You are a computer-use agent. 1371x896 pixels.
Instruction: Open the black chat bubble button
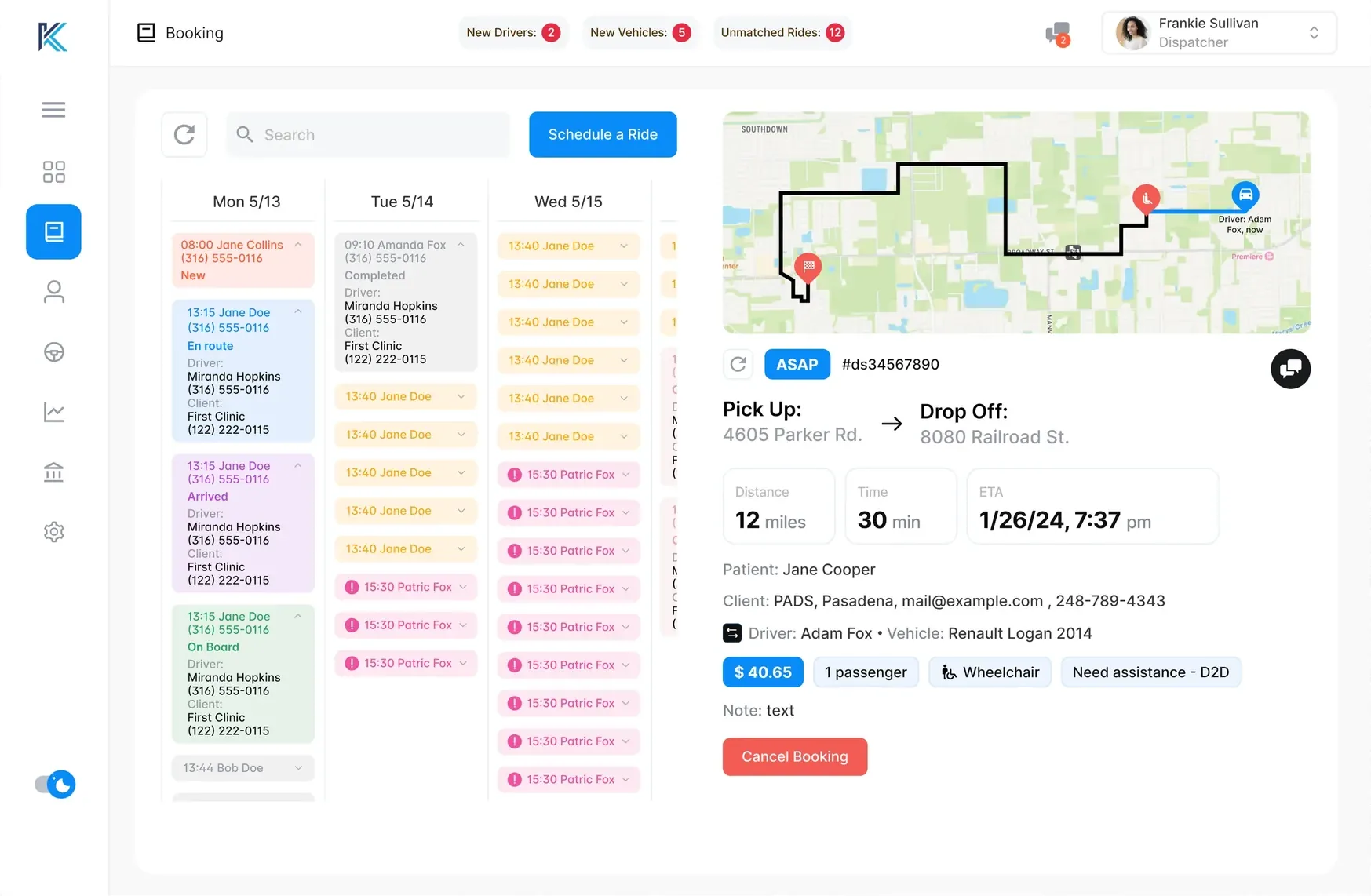coord(1290,369)
